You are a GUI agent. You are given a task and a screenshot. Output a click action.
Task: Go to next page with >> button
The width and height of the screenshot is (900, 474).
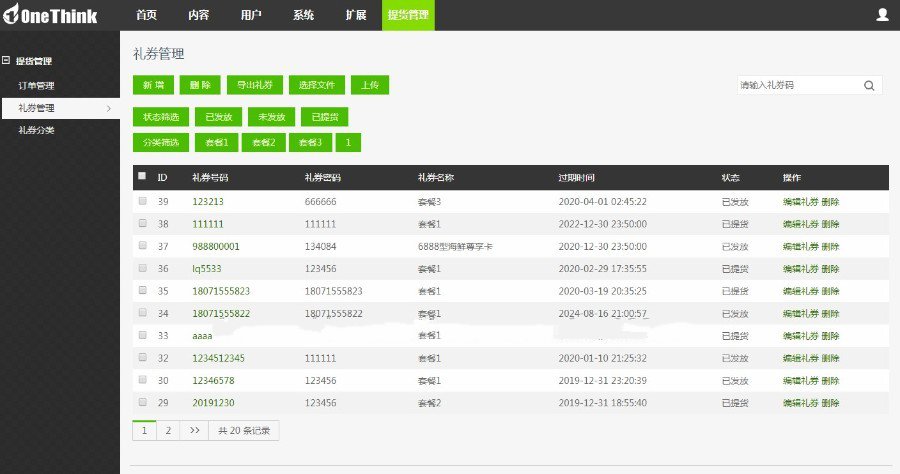[x=194, y=430]
